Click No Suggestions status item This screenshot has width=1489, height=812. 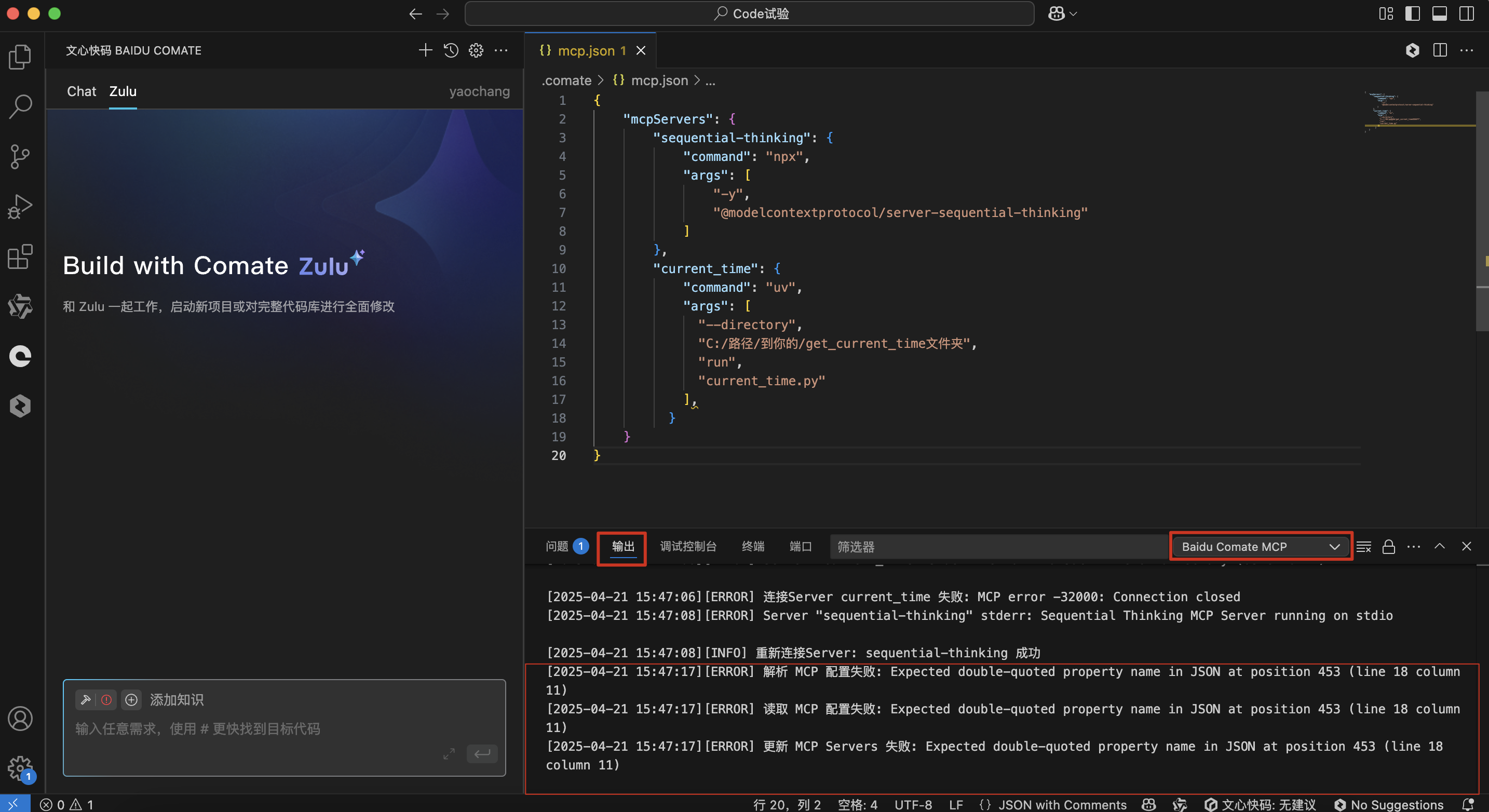[1388, 805]
